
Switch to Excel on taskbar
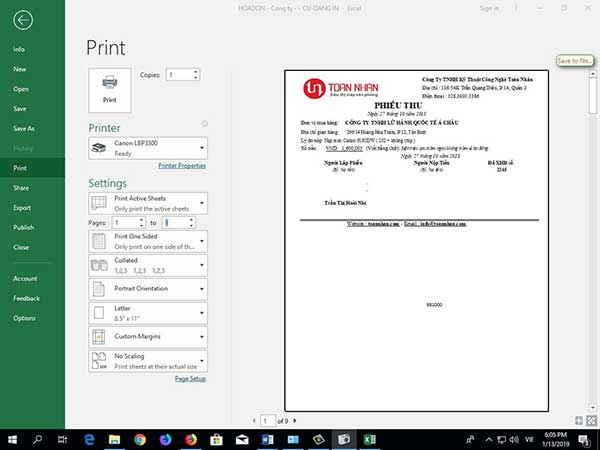(369, 439)
